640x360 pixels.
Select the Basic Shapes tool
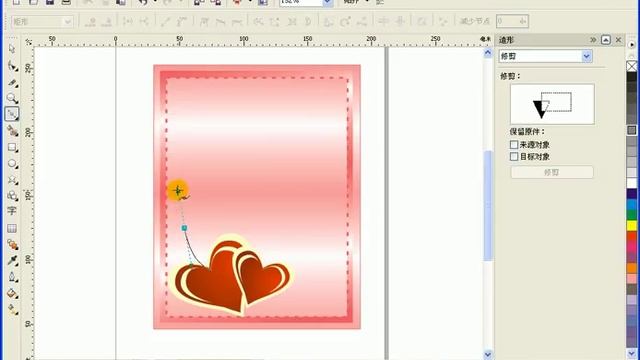(12, 196)
